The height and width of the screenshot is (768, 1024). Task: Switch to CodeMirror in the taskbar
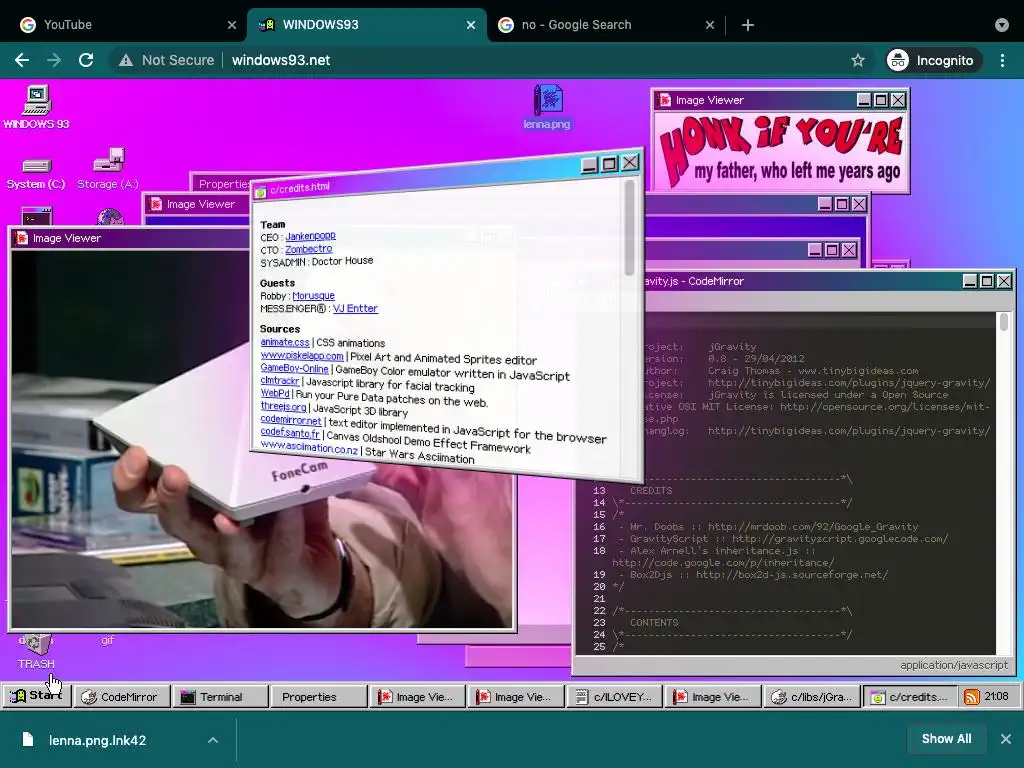pos(121,697)
